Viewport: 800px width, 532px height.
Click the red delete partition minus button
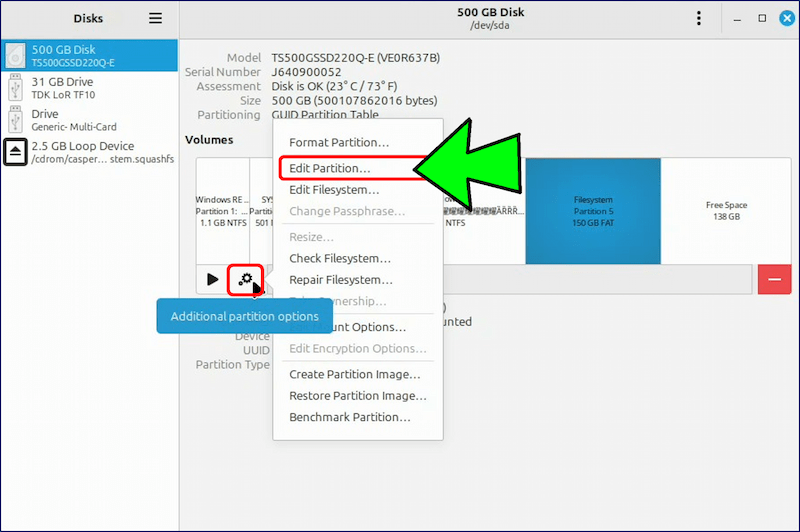pos(774,279)
